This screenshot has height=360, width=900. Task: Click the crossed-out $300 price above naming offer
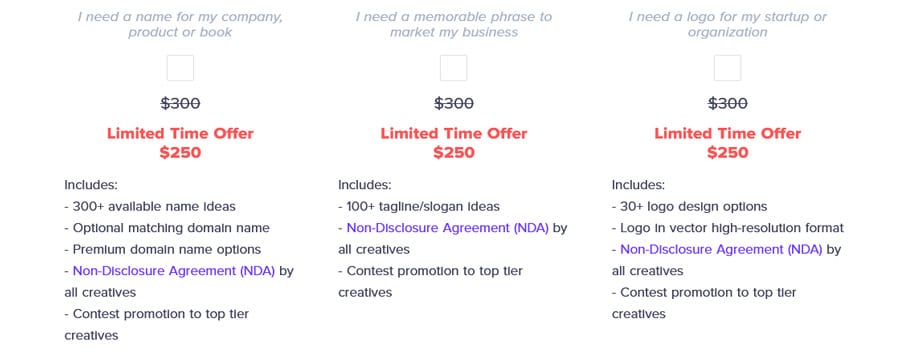(180, 103)
